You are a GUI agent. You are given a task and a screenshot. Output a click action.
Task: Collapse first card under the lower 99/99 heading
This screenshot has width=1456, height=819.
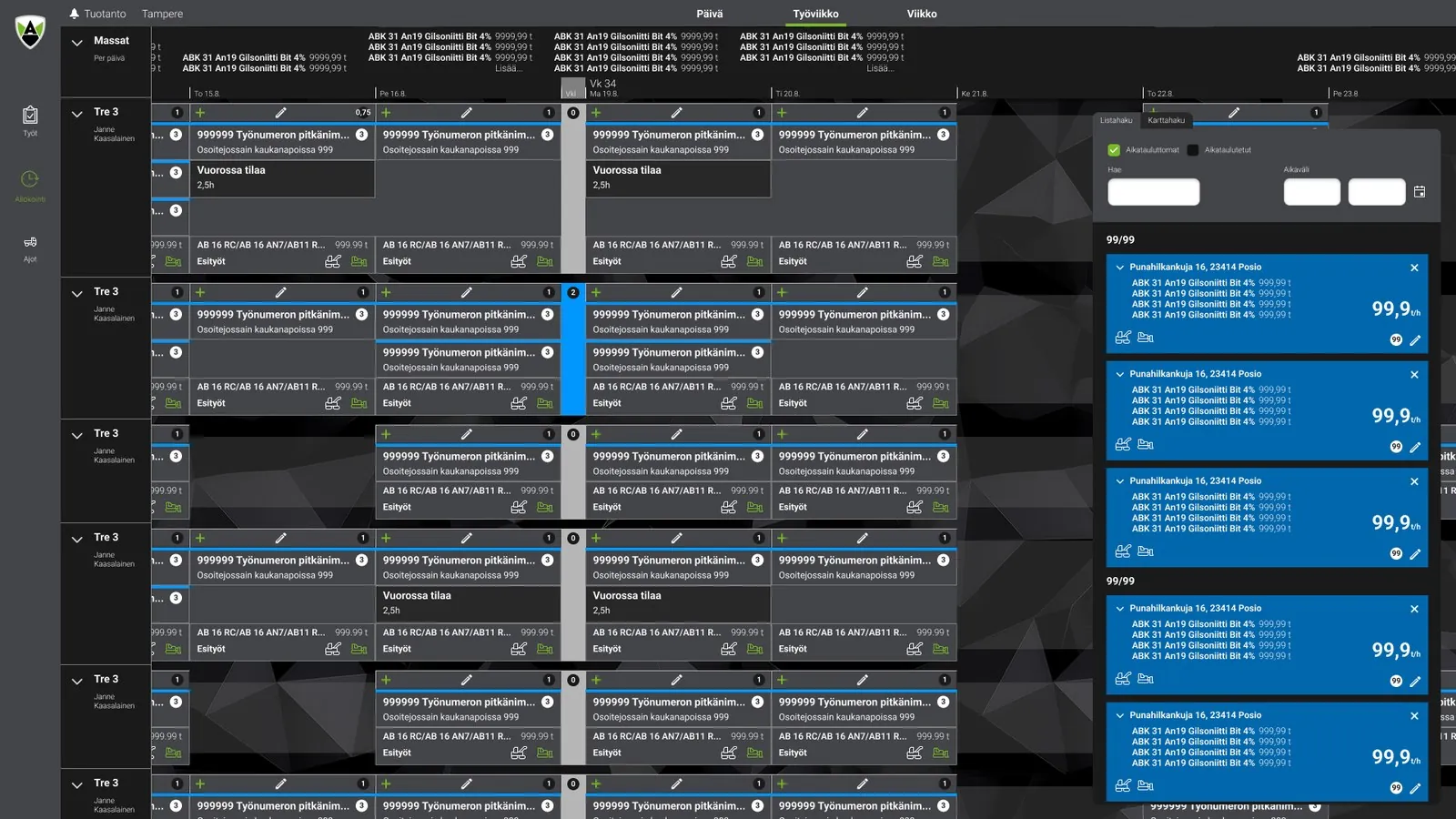1120,609
